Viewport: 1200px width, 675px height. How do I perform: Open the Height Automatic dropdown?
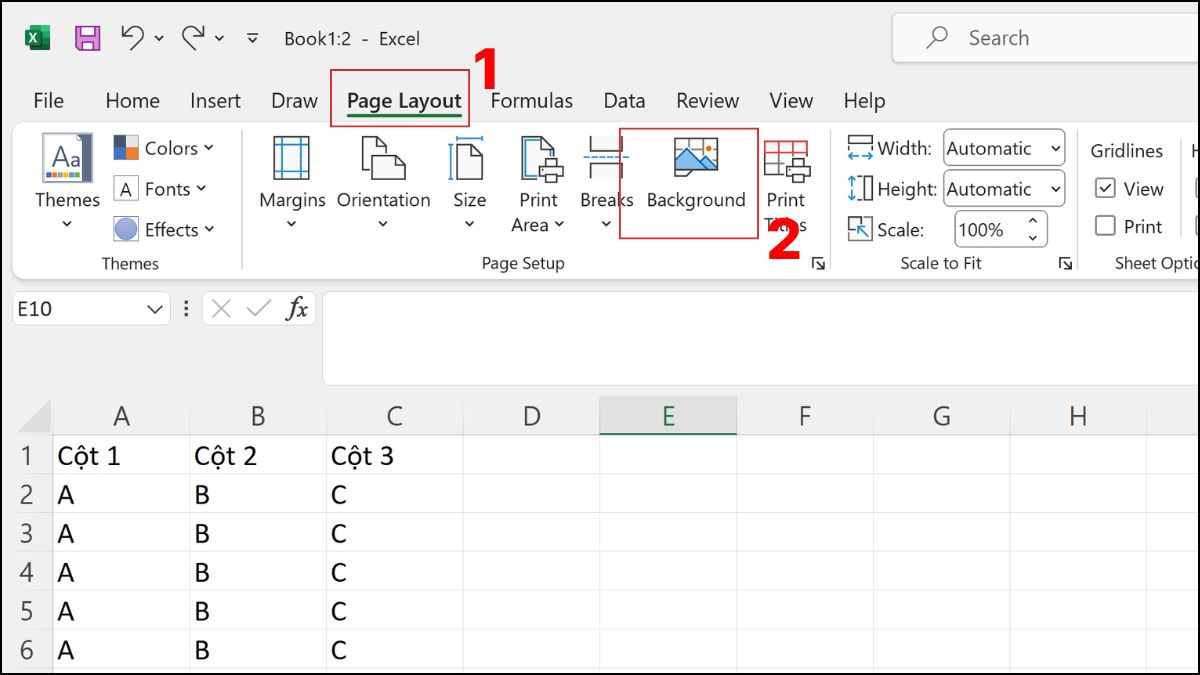click(1058, 188)
